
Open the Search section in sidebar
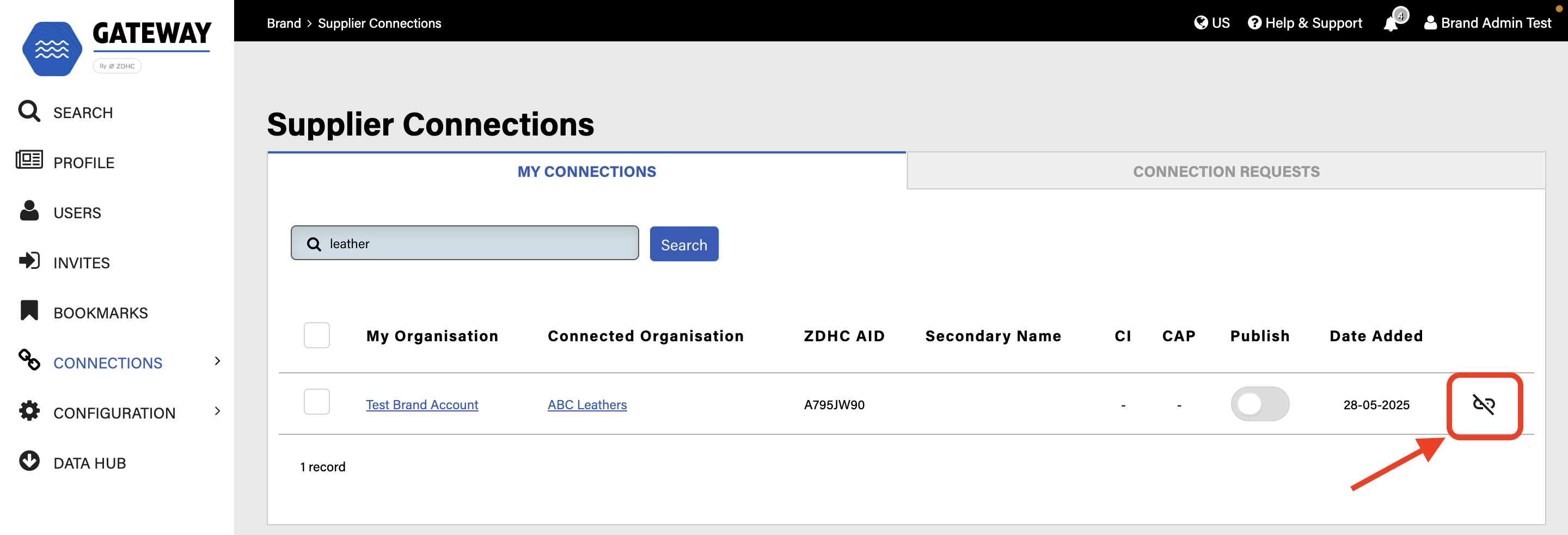click(x=83, y=112)
